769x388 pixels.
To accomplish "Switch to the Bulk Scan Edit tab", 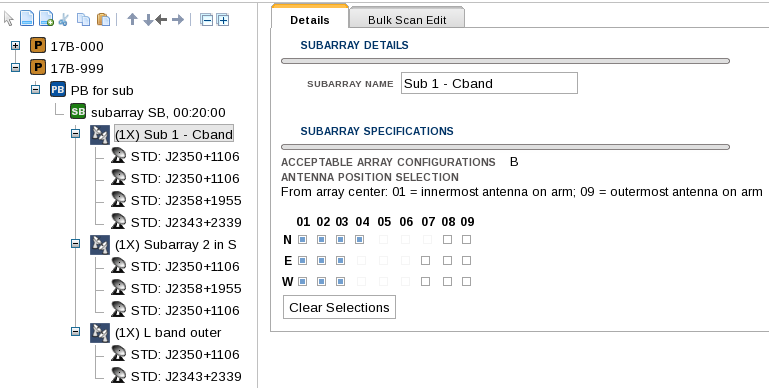I will pyautogui.click(x=407, y=20).
